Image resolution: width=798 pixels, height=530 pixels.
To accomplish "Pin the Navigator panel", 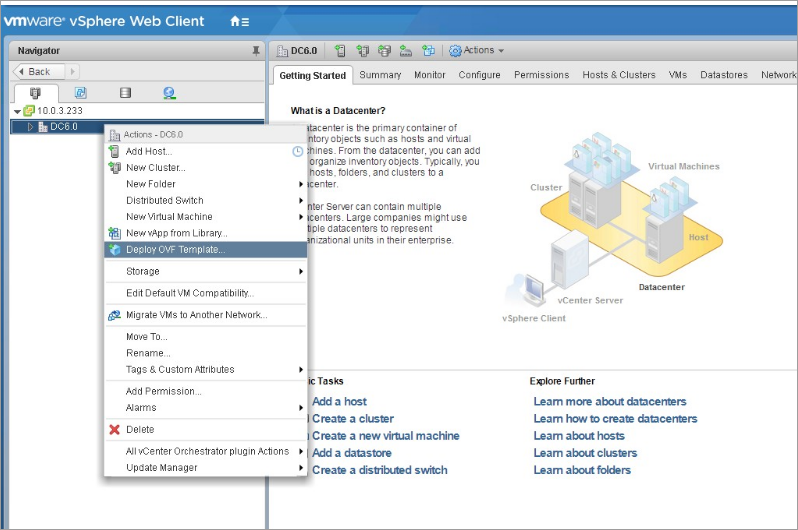I will coord(255,50).
